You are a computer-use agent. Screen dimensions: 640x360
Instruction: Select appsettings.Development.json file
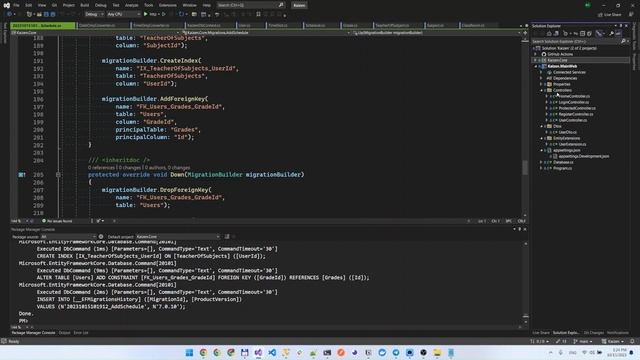click(x=584, y=156)
